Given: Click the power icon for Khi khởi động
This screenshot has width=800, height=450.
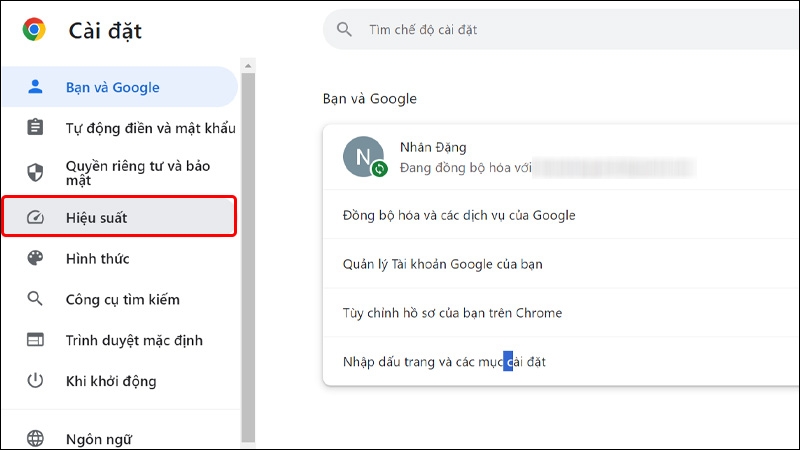Looking at the screenshot, I should 35,381.
